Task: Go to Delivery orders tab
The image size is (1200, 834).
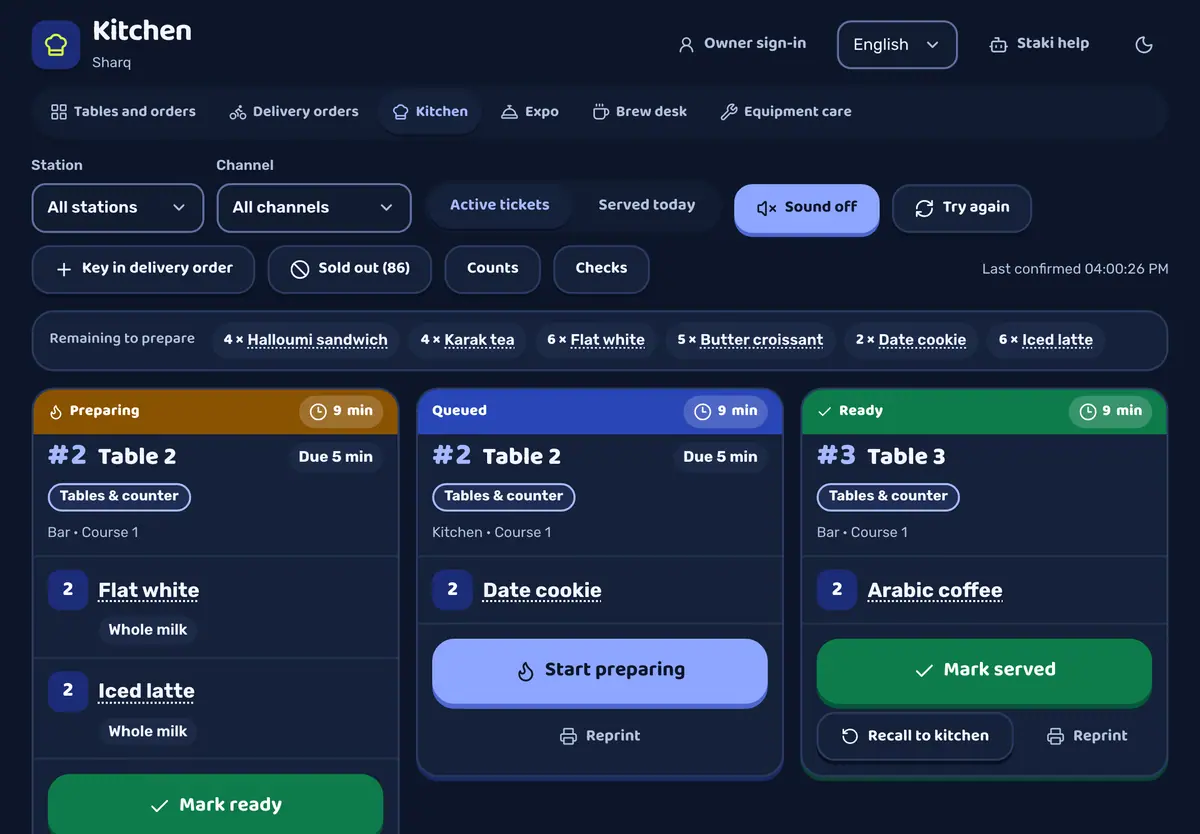Action: click(x=294, y=112)
